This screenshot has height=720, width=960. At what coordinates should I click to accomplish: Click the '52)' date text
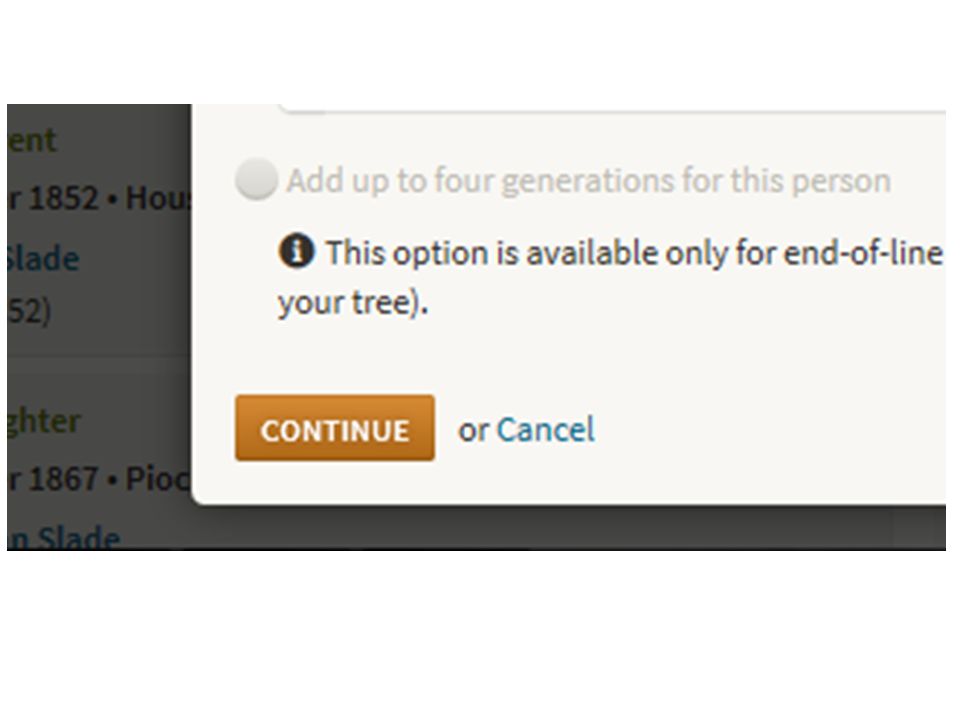pyautogui.click(x=29, y=312)
